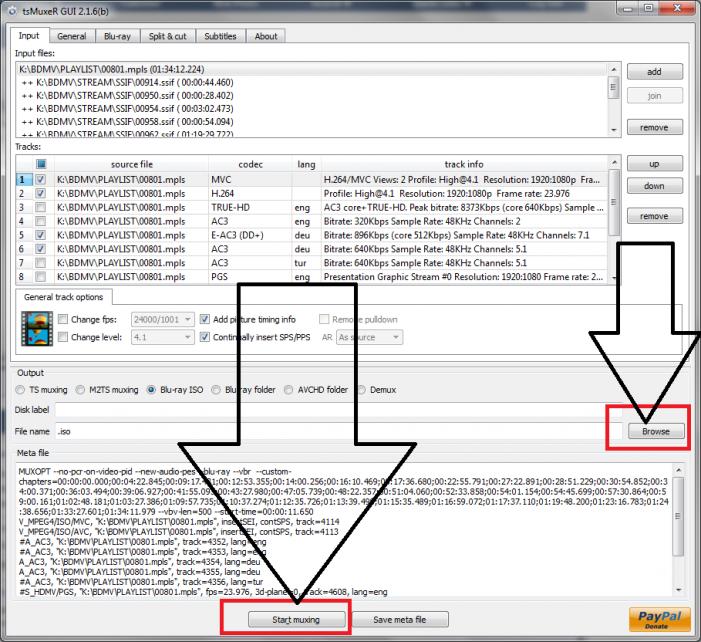
Task: Select the General track options tab
Action: tap(63, 297)
